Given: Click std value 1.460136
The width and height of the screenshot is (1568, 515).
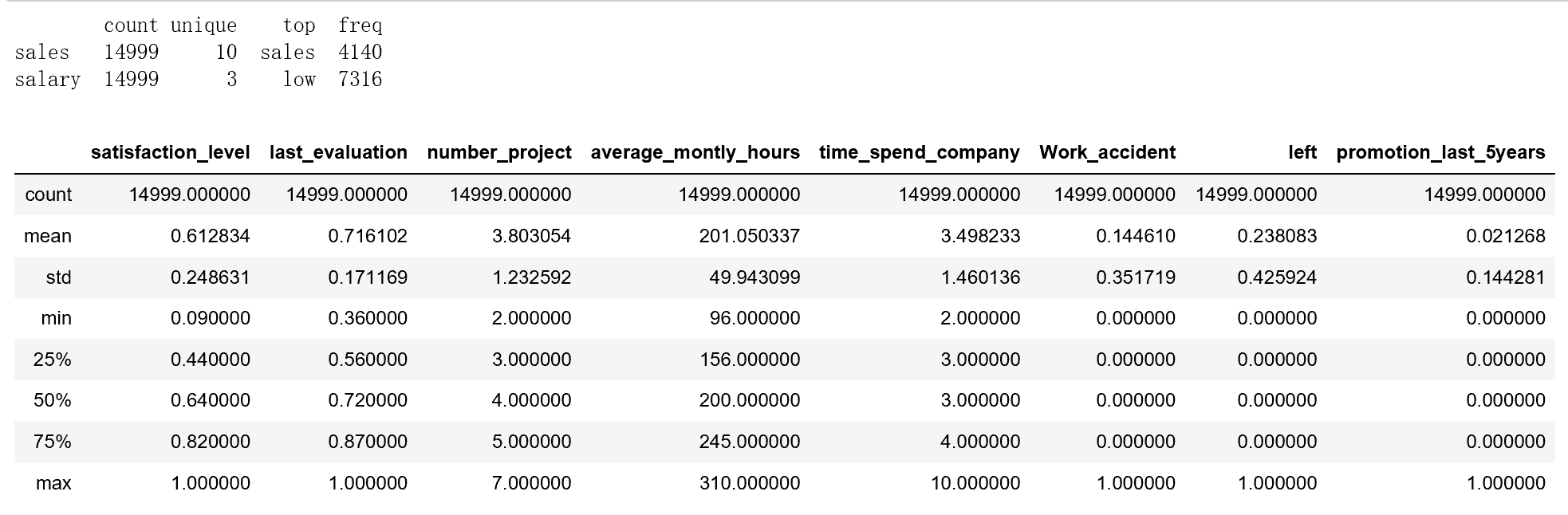Looking at the screenshot, I should tap(980, 277).
